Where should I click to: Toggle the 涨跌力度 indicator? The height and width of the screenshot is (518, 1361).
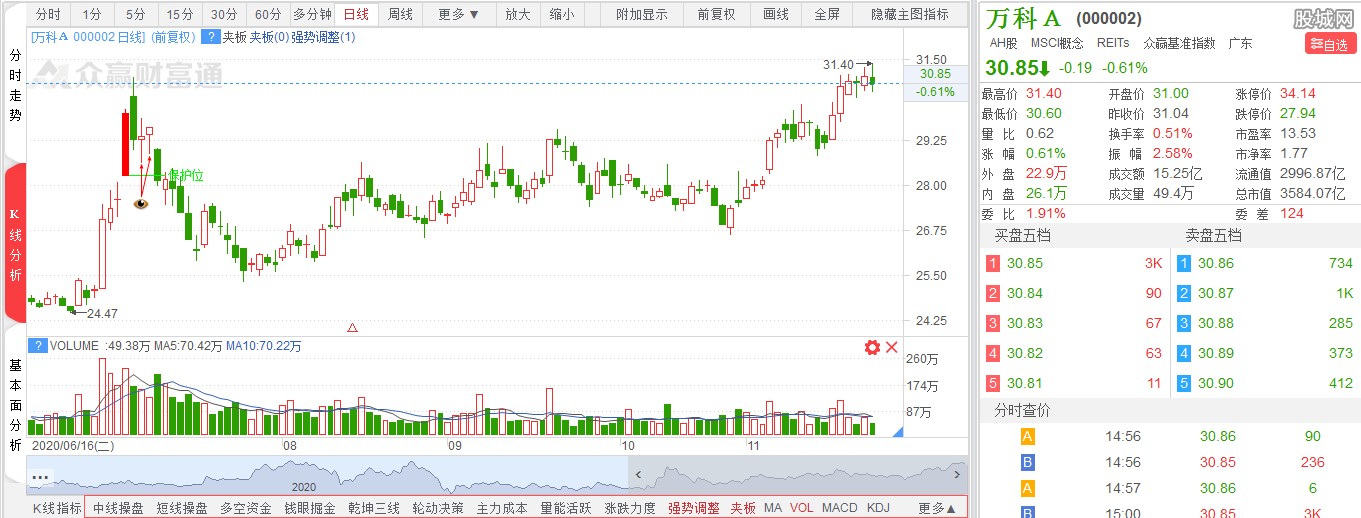coord(630,508)
